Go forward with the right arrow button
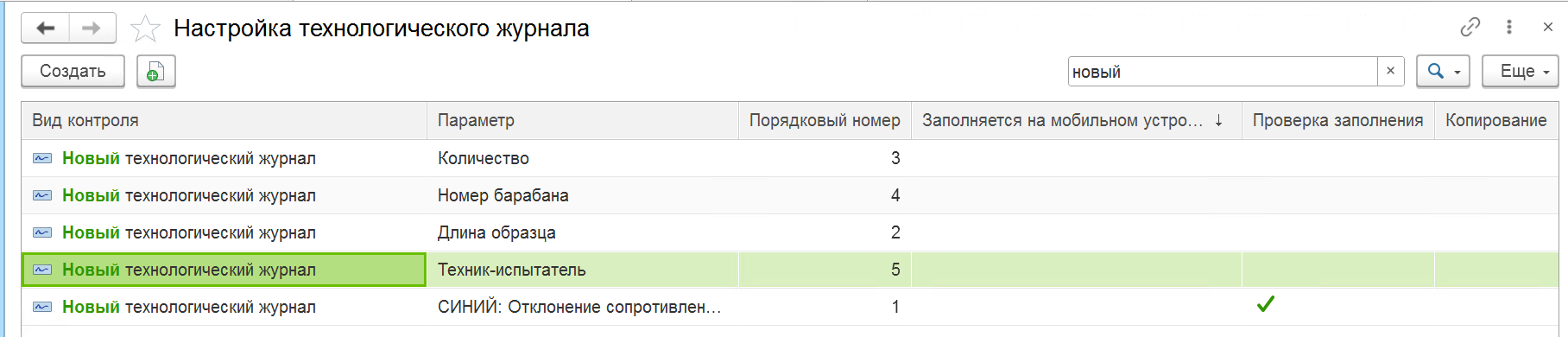 point(92,29)
